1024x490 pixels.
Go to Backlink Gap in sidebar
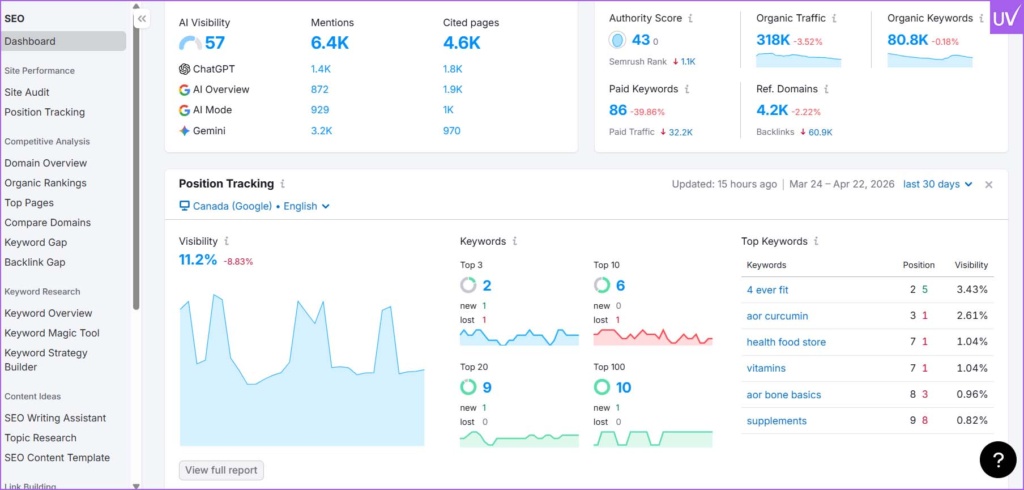coord(35,262)
